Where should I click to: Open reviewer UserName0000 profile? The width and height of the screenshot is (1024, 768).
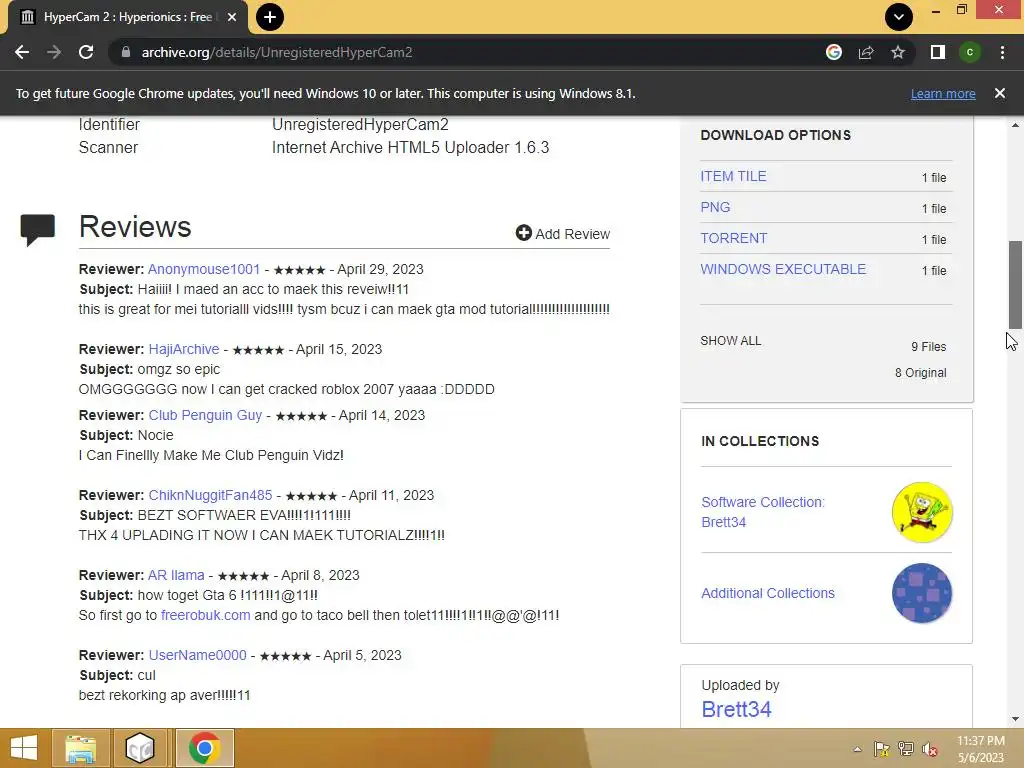tap(197, 655)
